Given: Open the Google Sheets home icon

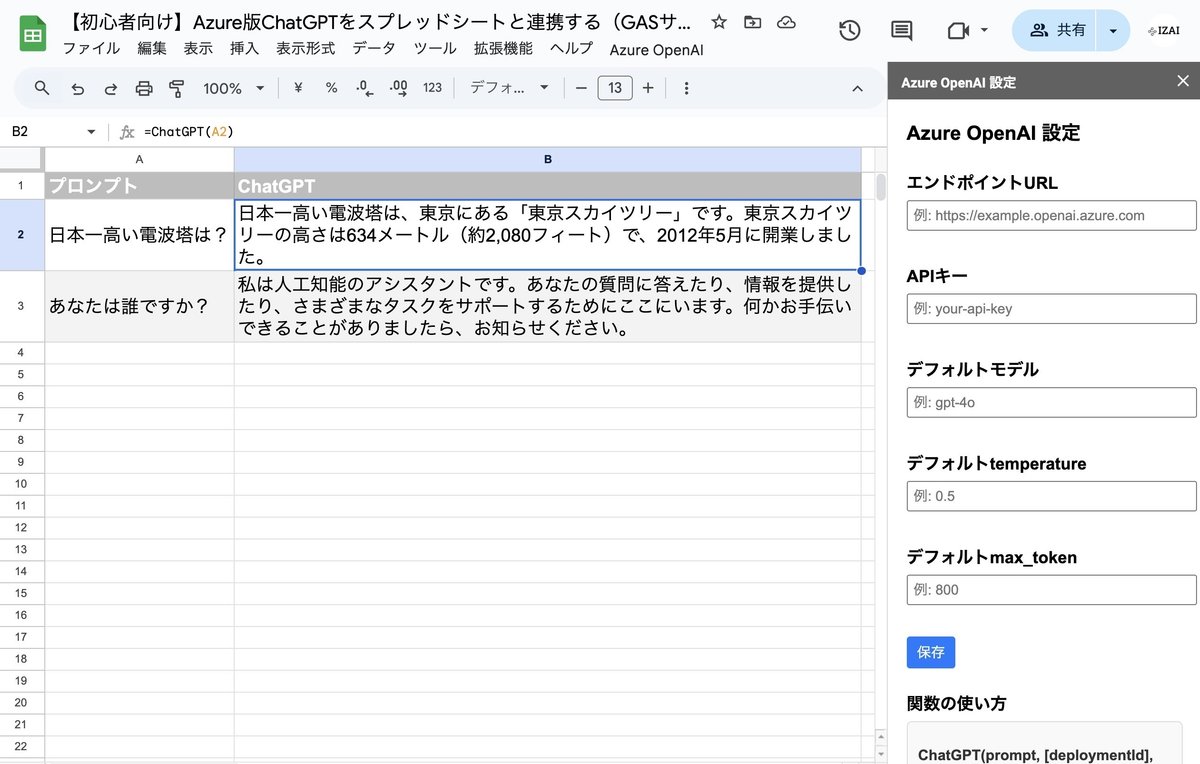Looking at the screenshot, I should click(x=33, y=35).
